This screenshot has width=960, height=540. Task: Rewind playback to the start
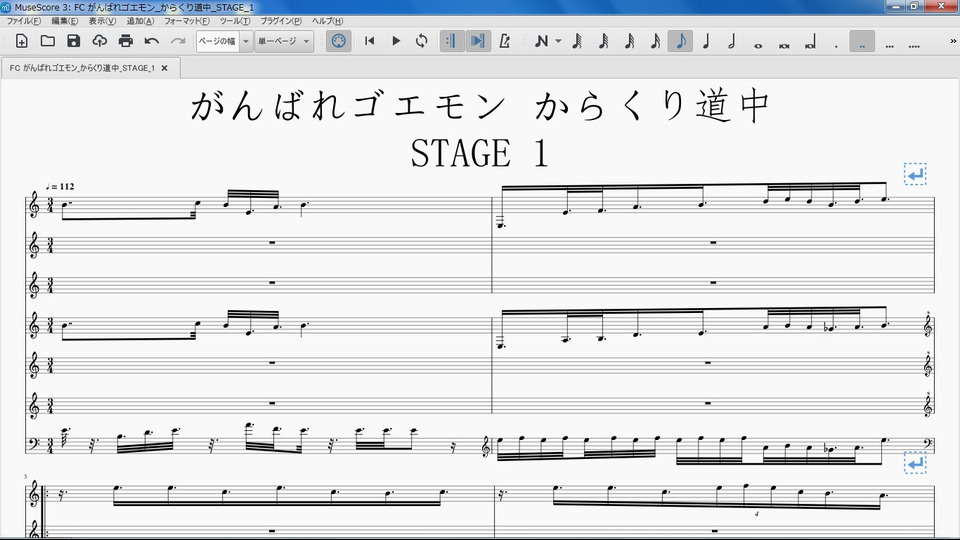click(369, 41)
